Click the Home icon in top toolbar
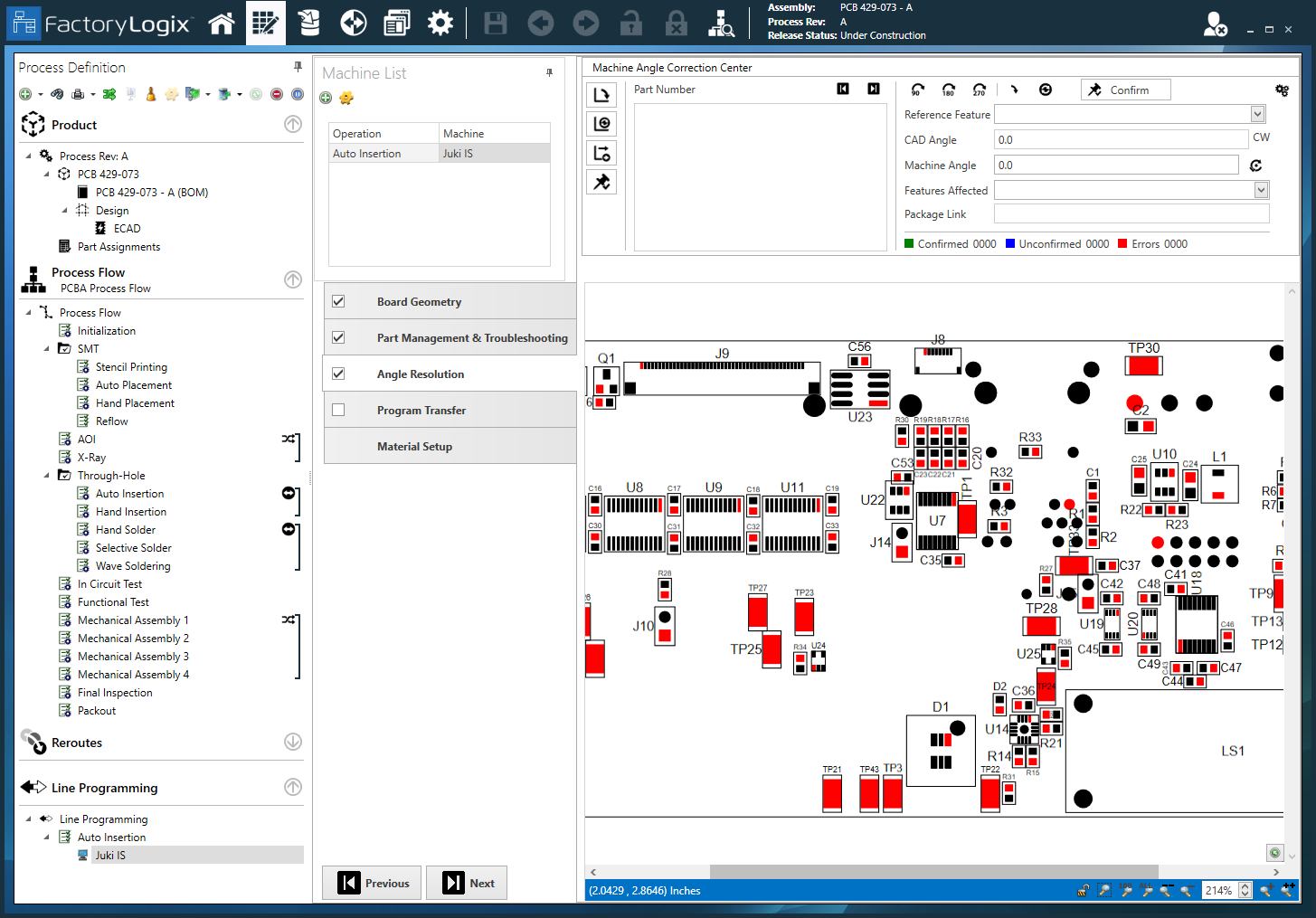The image size is (1316, 918). (x=222, y=24)
